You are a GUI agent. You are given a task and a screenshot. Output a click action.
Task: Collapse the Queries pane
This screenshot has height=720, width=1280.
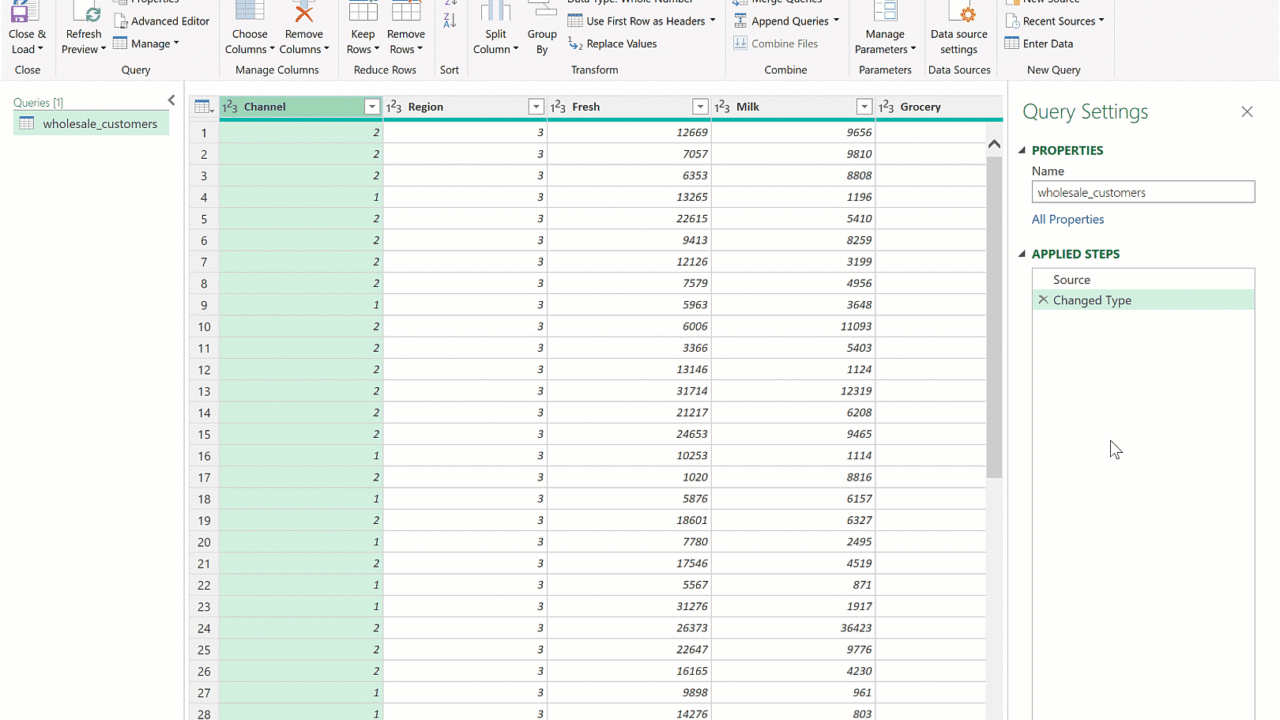point(171,101)
